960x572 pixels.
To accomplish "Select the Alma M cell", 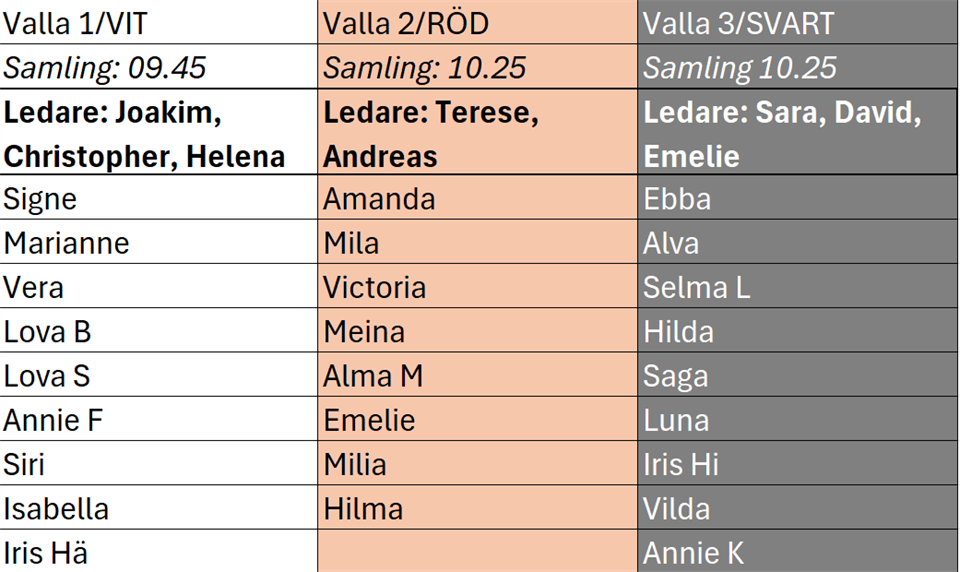I will click(x=478, y=374).
